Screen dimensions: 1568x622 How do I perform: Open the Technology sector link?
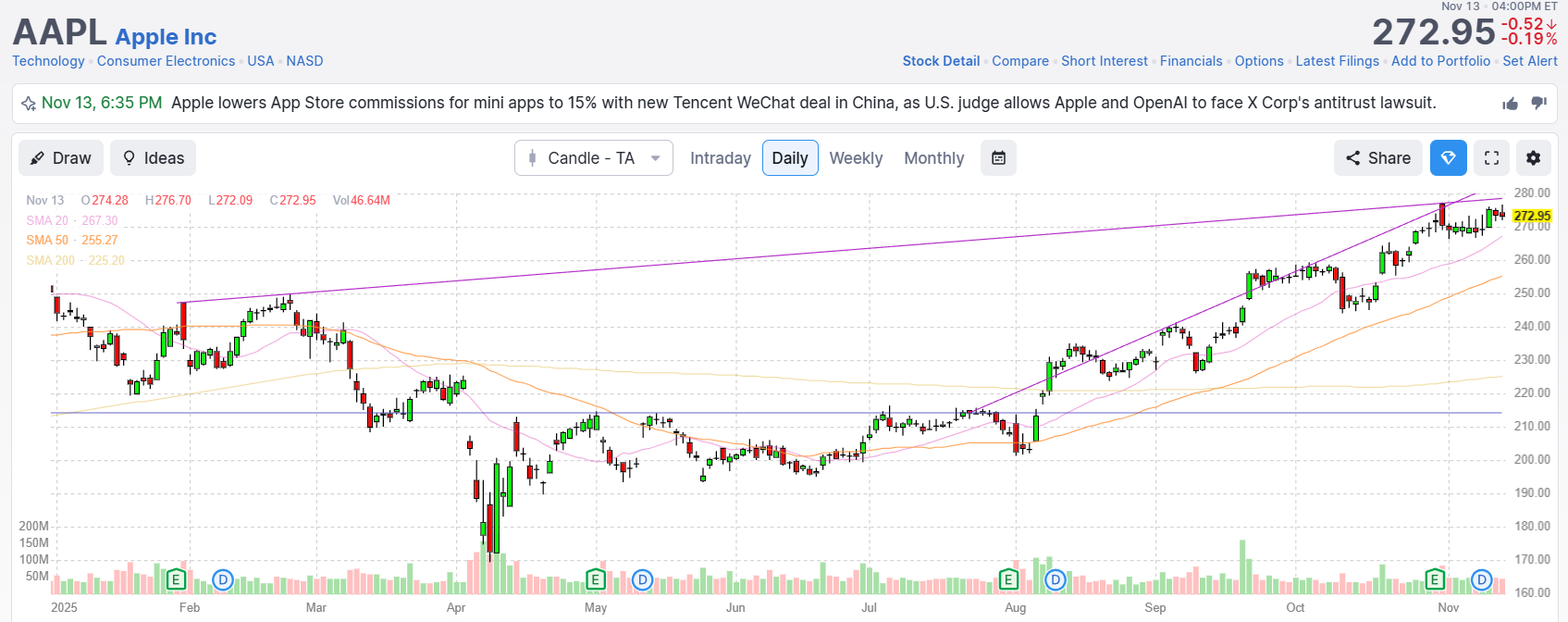click(48, 61)
